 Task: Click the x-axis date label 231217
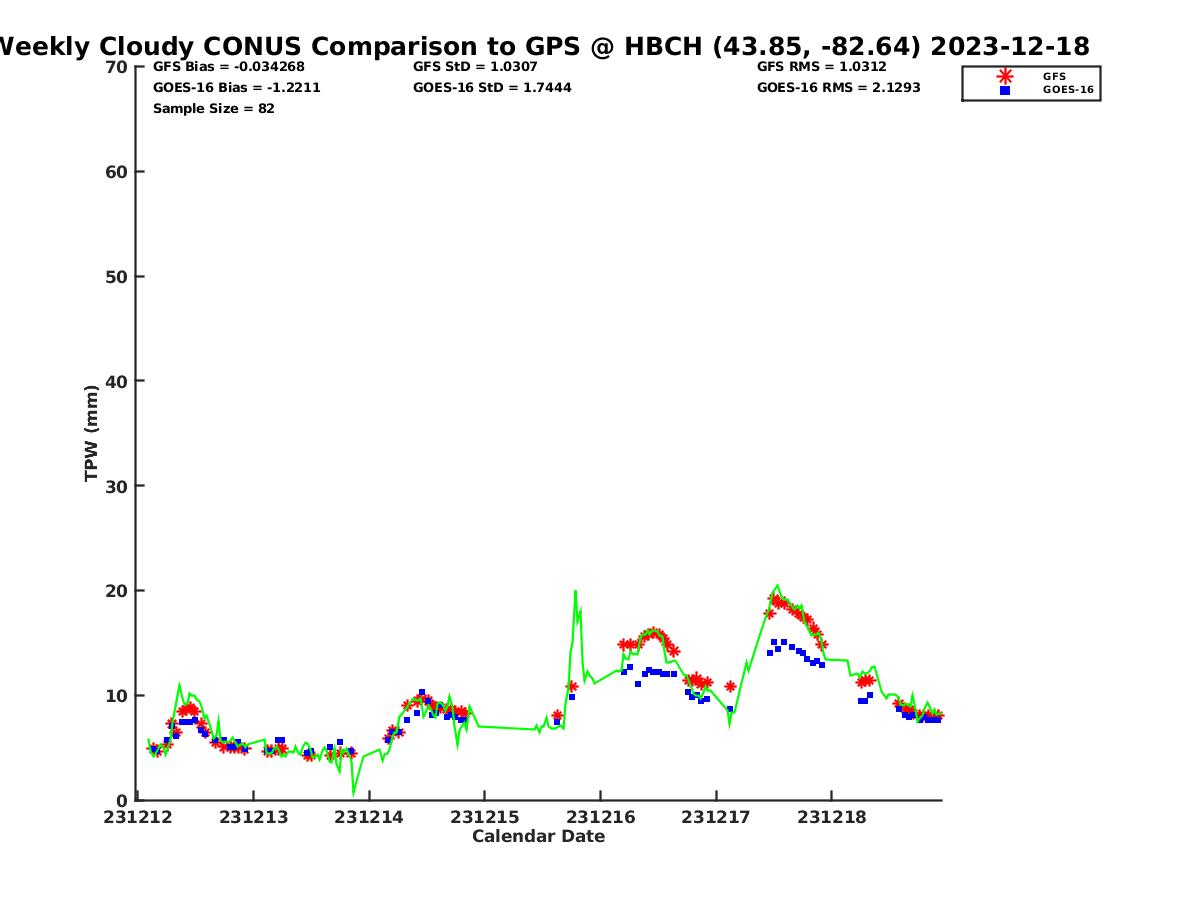click(x=716, y=817)
